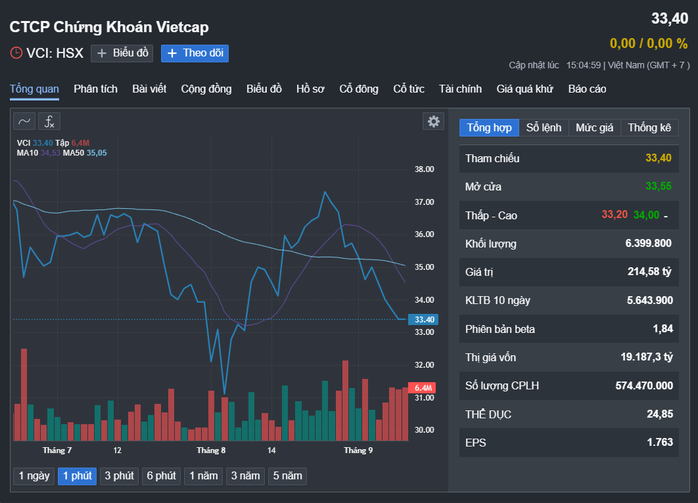Open the indicators function icon
The height and width of the screenshot is (503, 698).
pos(49,121)
